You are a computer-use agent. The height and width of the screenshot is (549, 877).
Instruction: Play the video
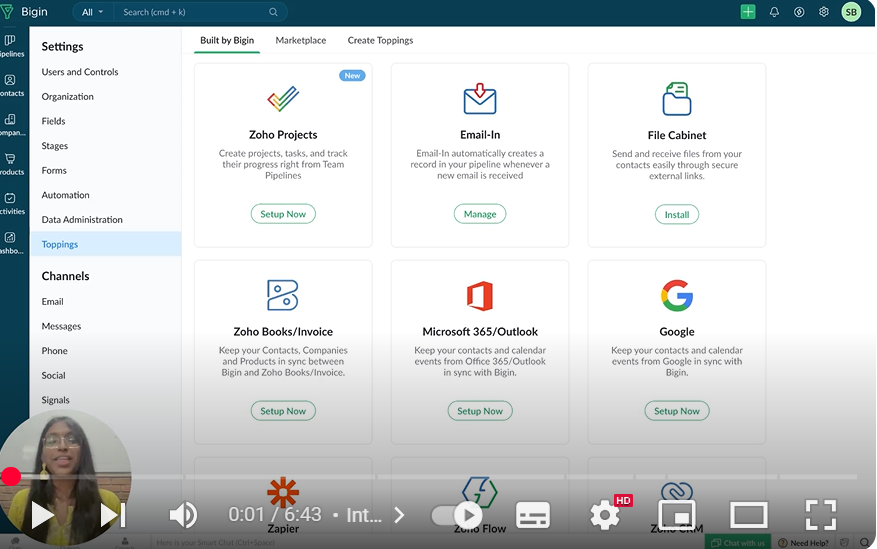click(42, 515)
